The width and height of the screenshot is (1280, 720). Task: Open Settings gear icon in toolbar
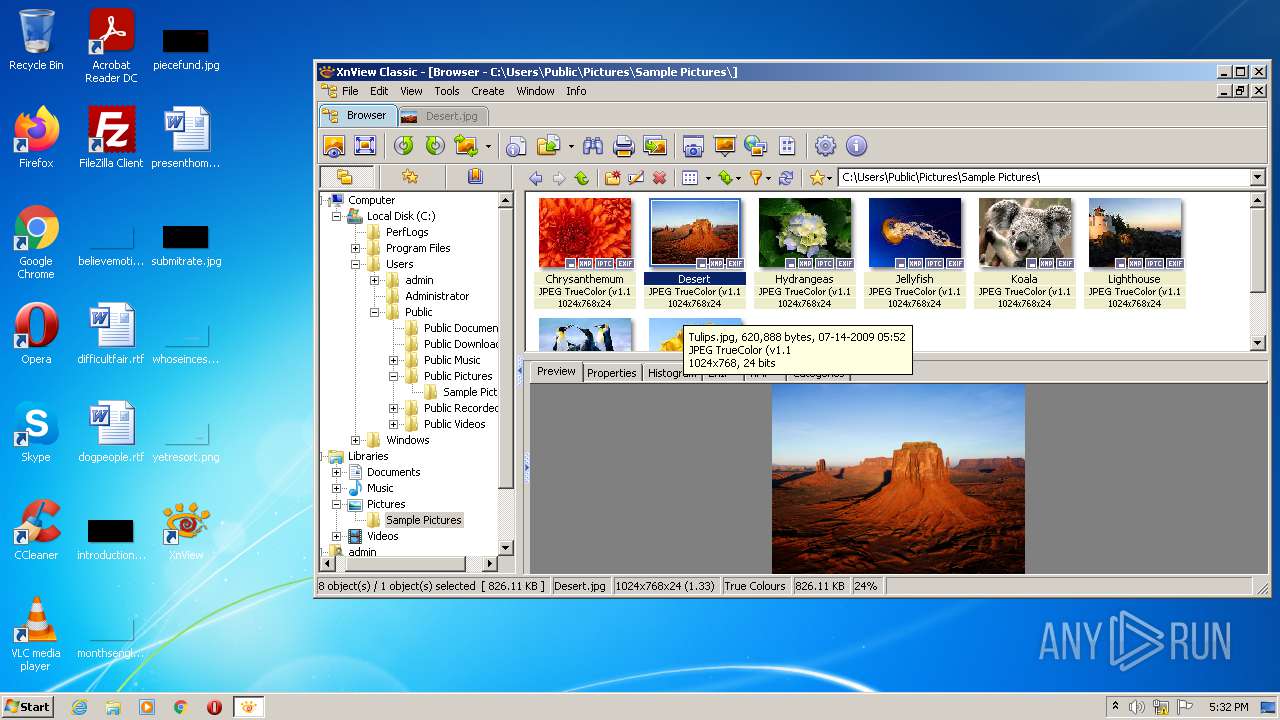[825, 146]
